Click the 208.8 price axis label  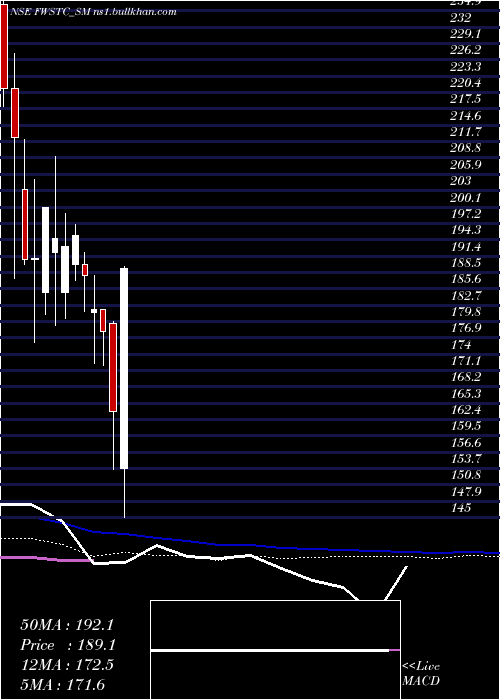pyautogui.click(x=466, y=148)
